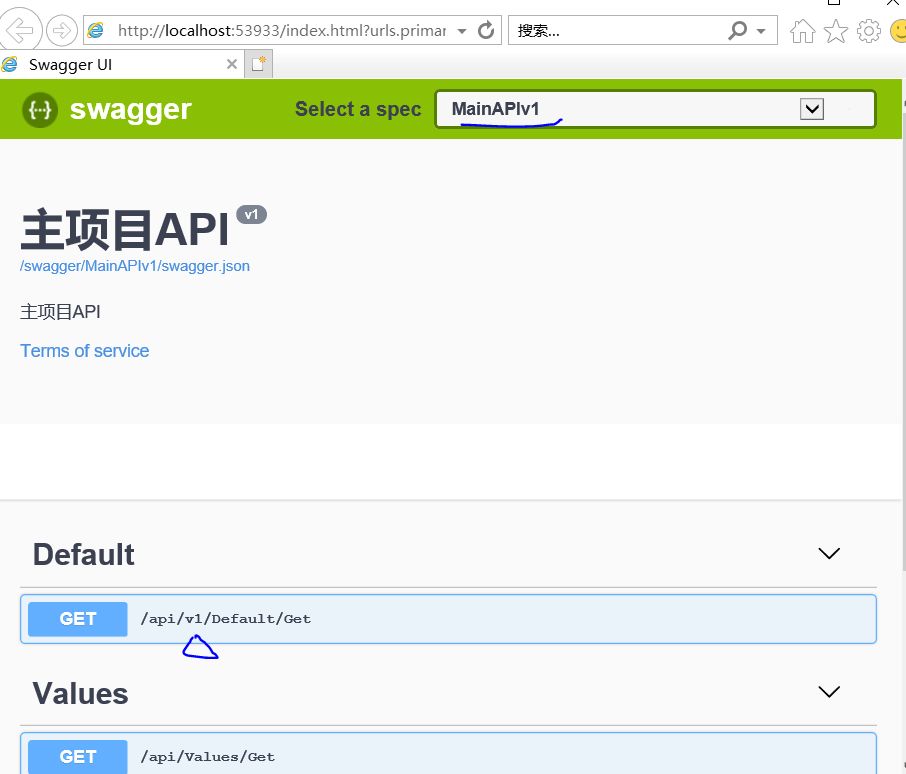This screenshot has height=774, width=906.
Task: Open favorites star icon
Action: (836, 31)
